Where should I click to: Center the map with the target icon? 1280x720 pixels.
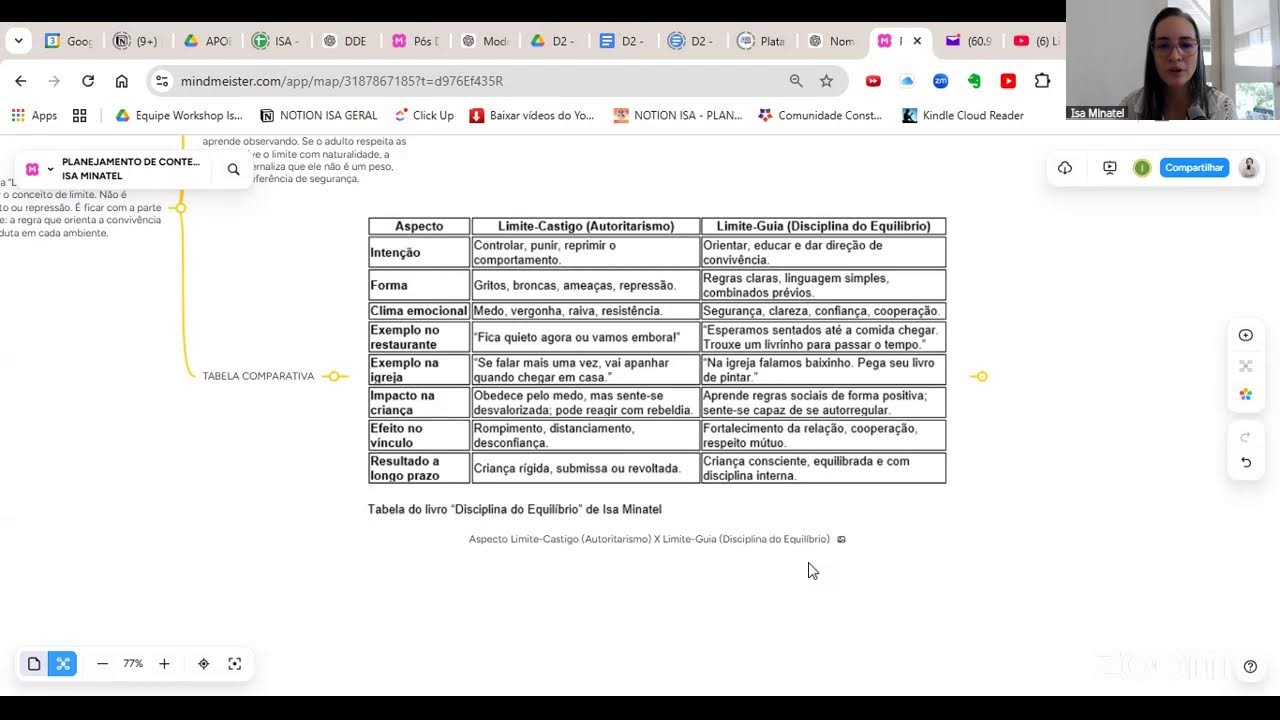204,664
